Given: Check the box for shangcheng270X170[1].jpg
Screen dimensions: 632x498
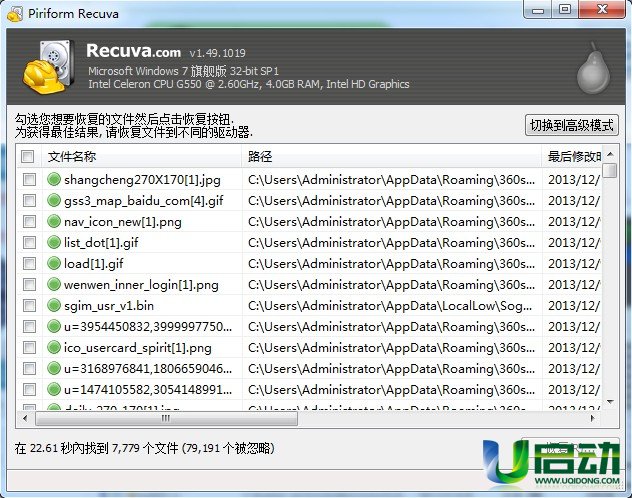Looking at the screenshot, I should 29,179.
